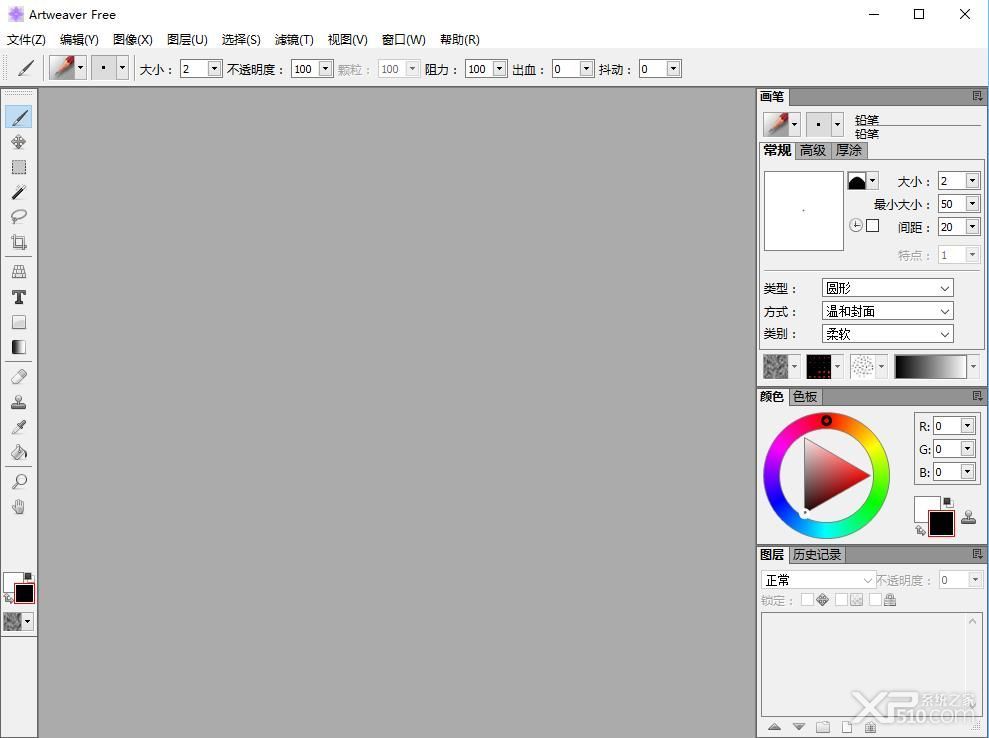Open the 方式 dropdown showing 温和封面
This screenshot has height=738, width=989.
pyautogui.click(x=887, y=311)
